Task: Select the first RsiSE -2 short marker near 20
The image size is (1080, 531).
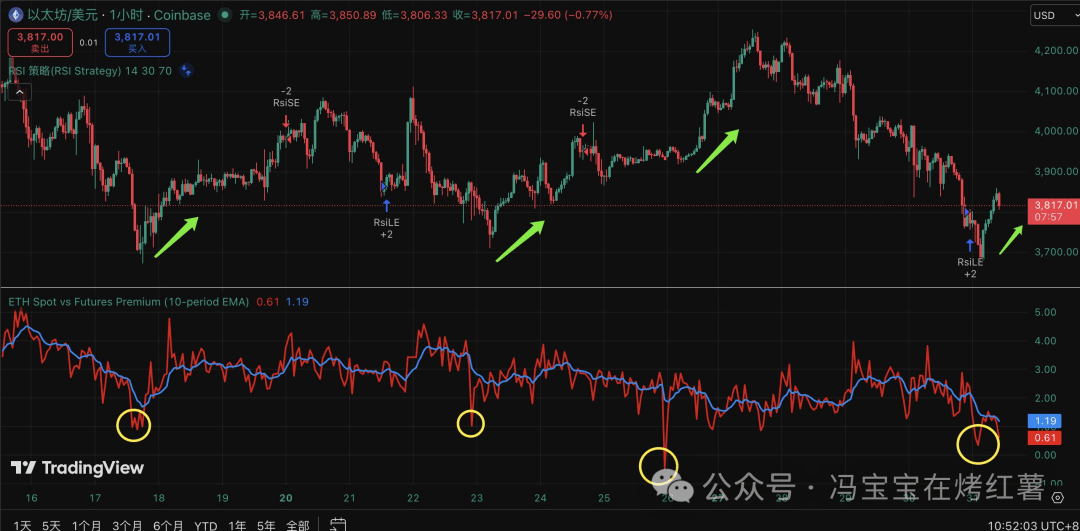Action: tap(286, 109)
